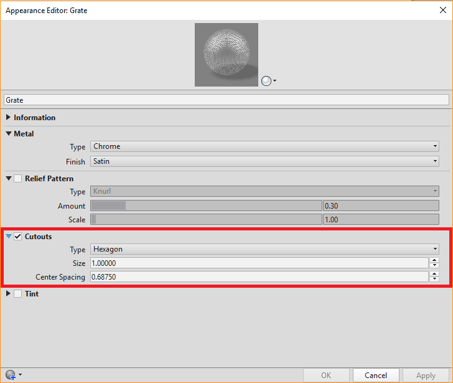Click the OK button
The width and height of the screenshot is (453, 383).
click(326, 375)
